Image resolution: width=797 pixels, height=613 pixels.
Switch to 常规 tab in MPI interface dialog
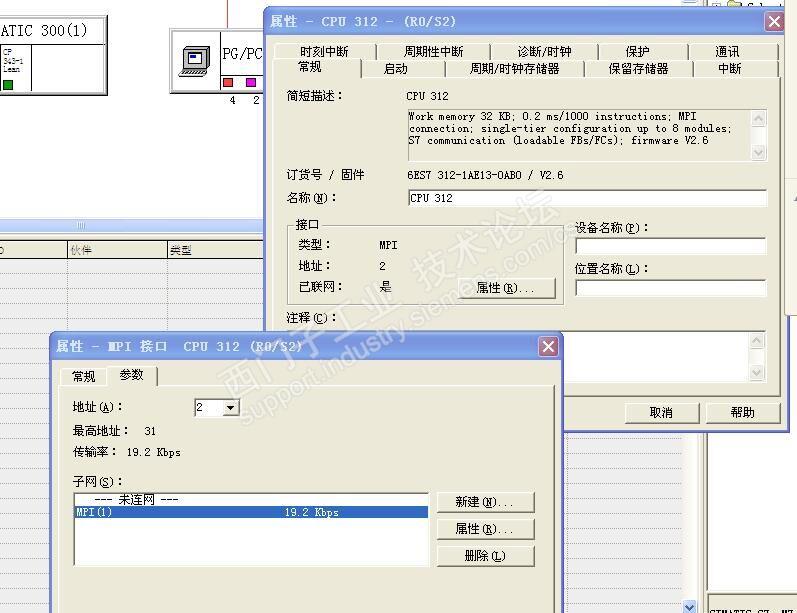point(83,376)
